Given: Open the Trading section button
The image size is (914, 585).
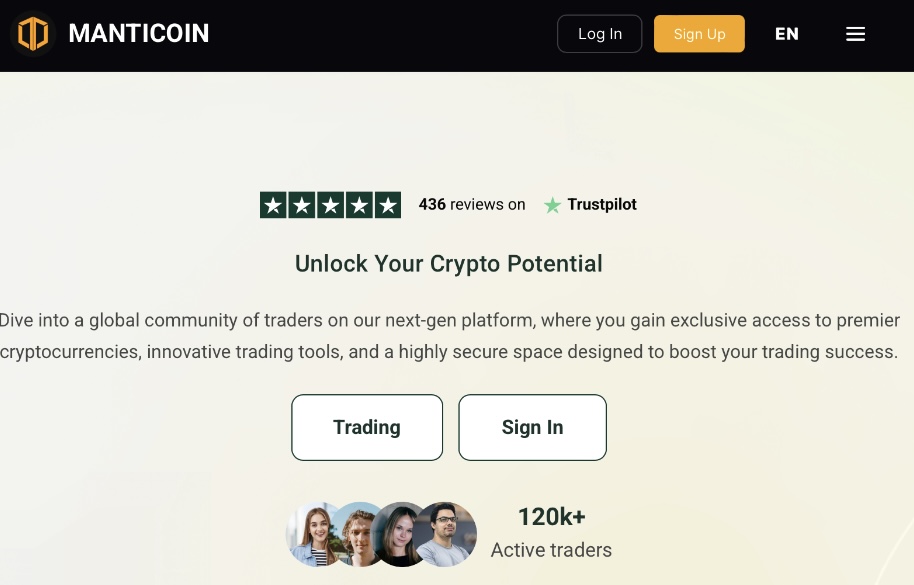Looking at the screenshot, I should (x=367, y=427).
